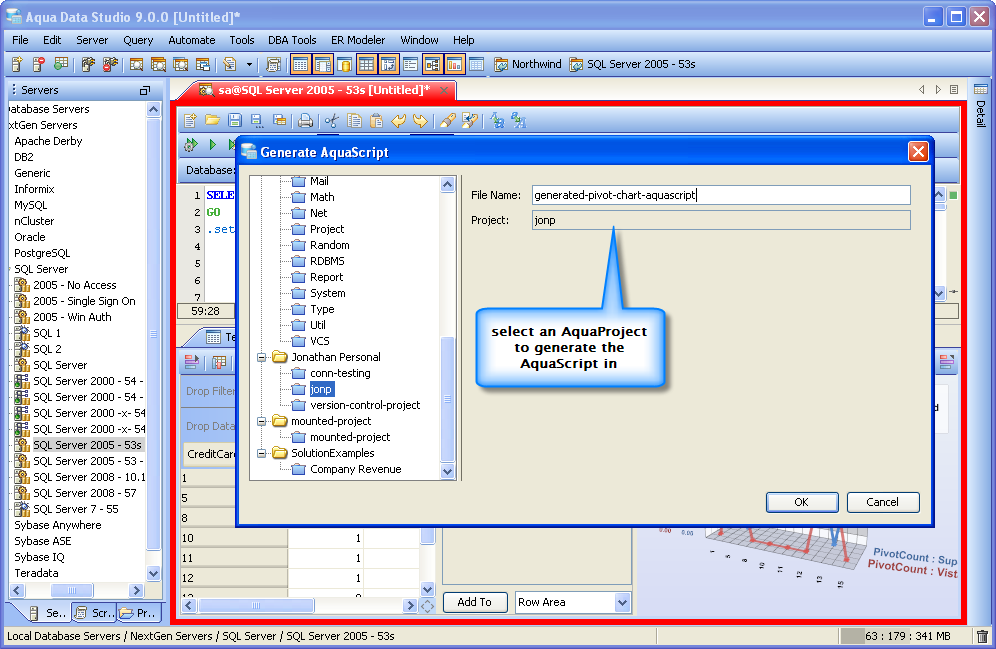996x649 pixels.
Task: Open the Query menu
Action: click(x=138, y=40)
